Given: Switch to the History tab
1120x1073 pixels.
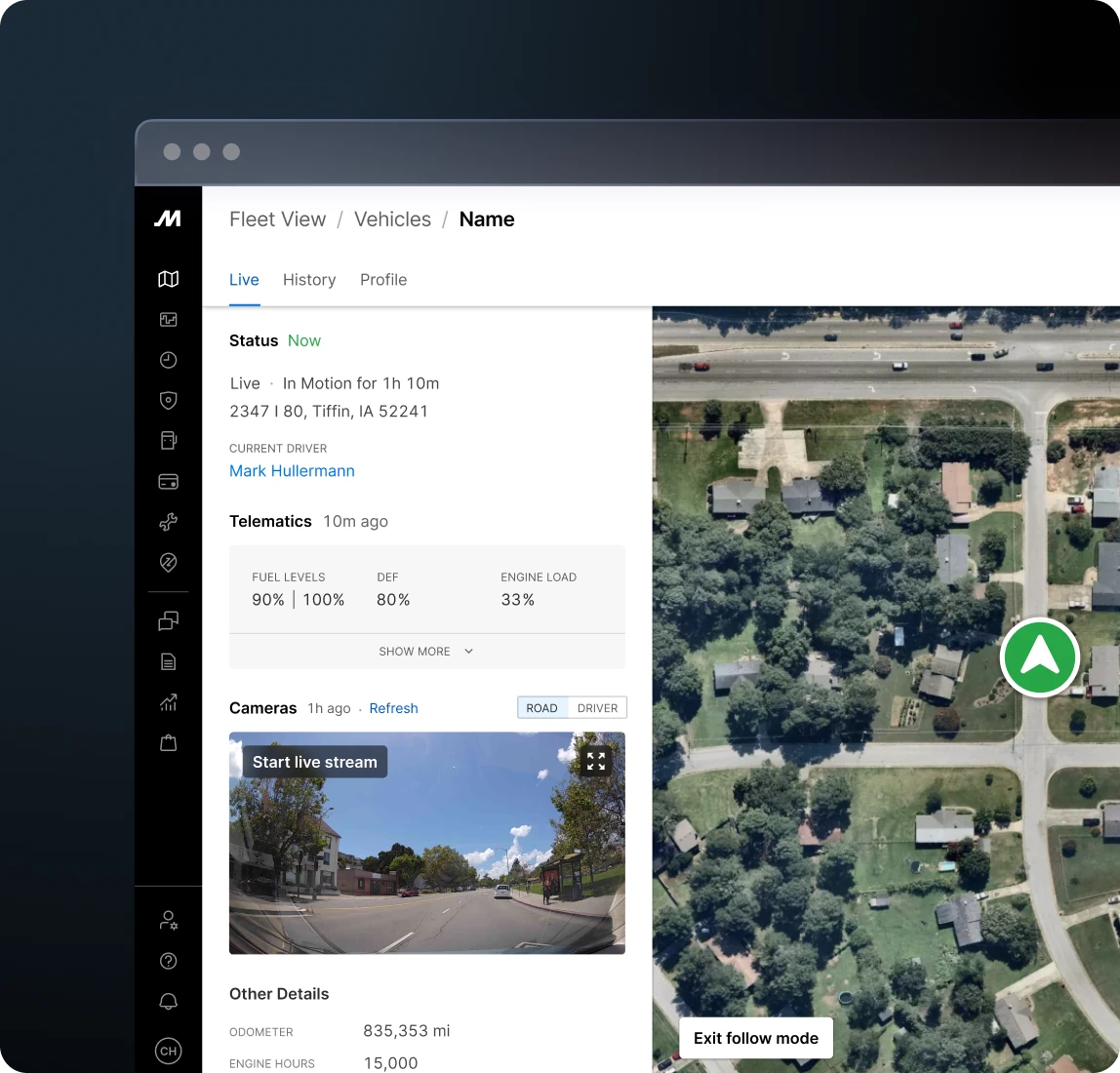Looking at the screenshot, I should click(x=309, y=280).
